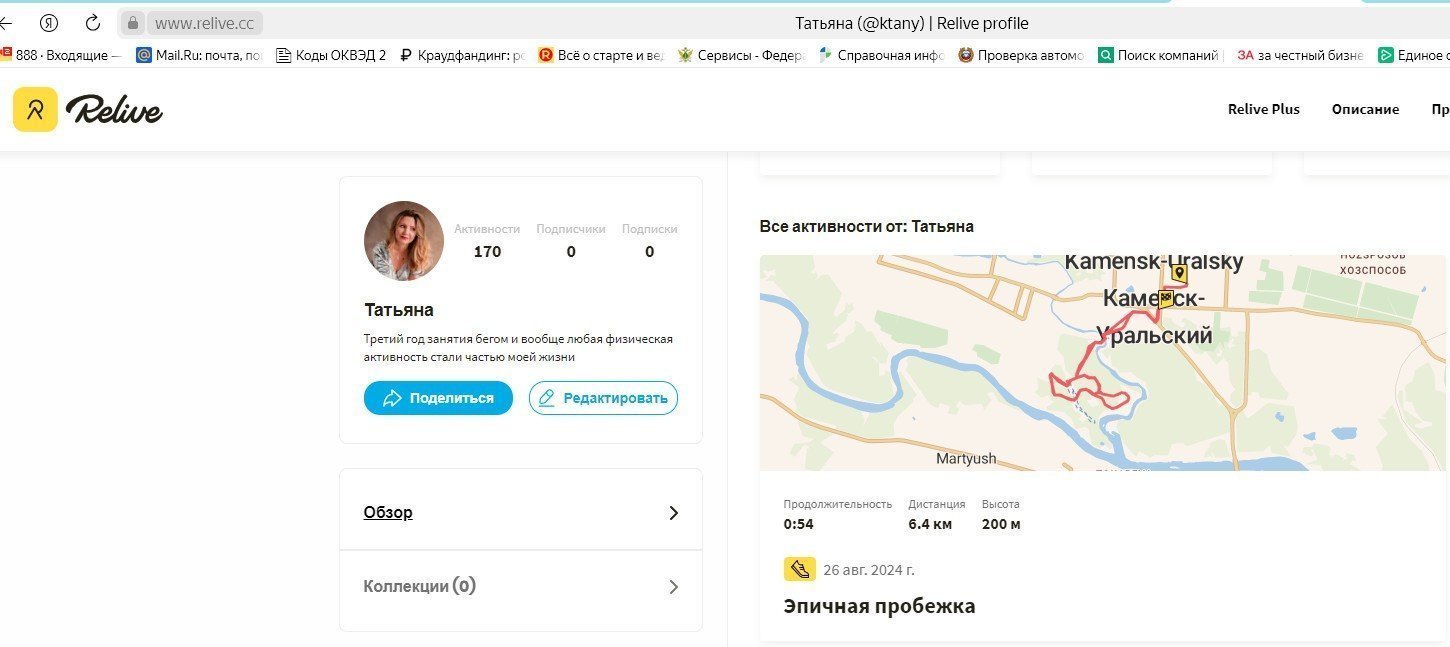Open the Relive Plus menu item
Viewport: 1450px width, 647px height.
pyautogui.click(x=1264, y=109)
